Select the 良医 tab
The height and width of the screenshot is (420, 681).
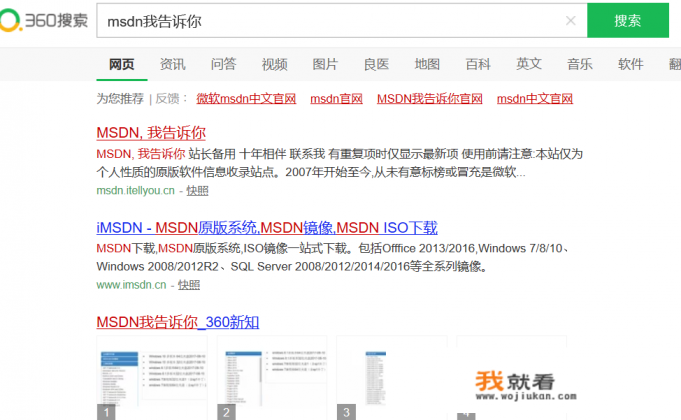tap(376, 64)
